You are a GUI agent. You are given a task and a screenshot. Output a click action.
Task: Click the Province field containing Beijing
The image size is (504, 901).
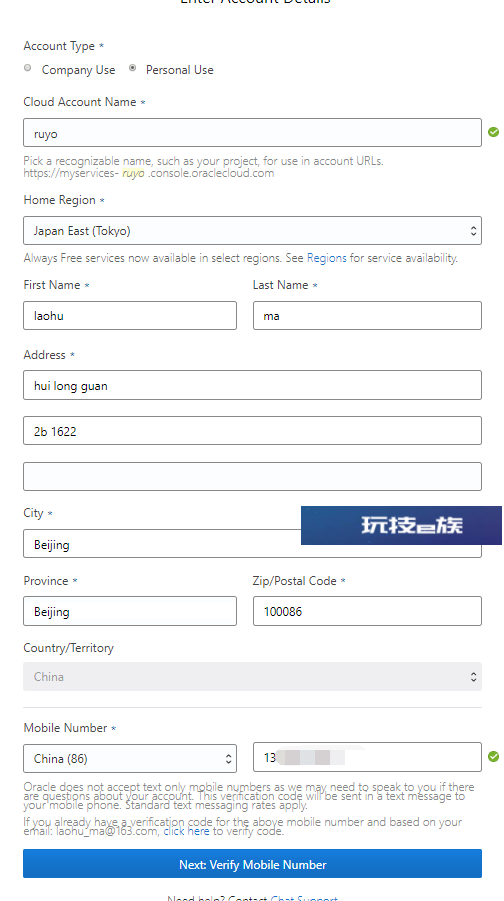[130, 611]
